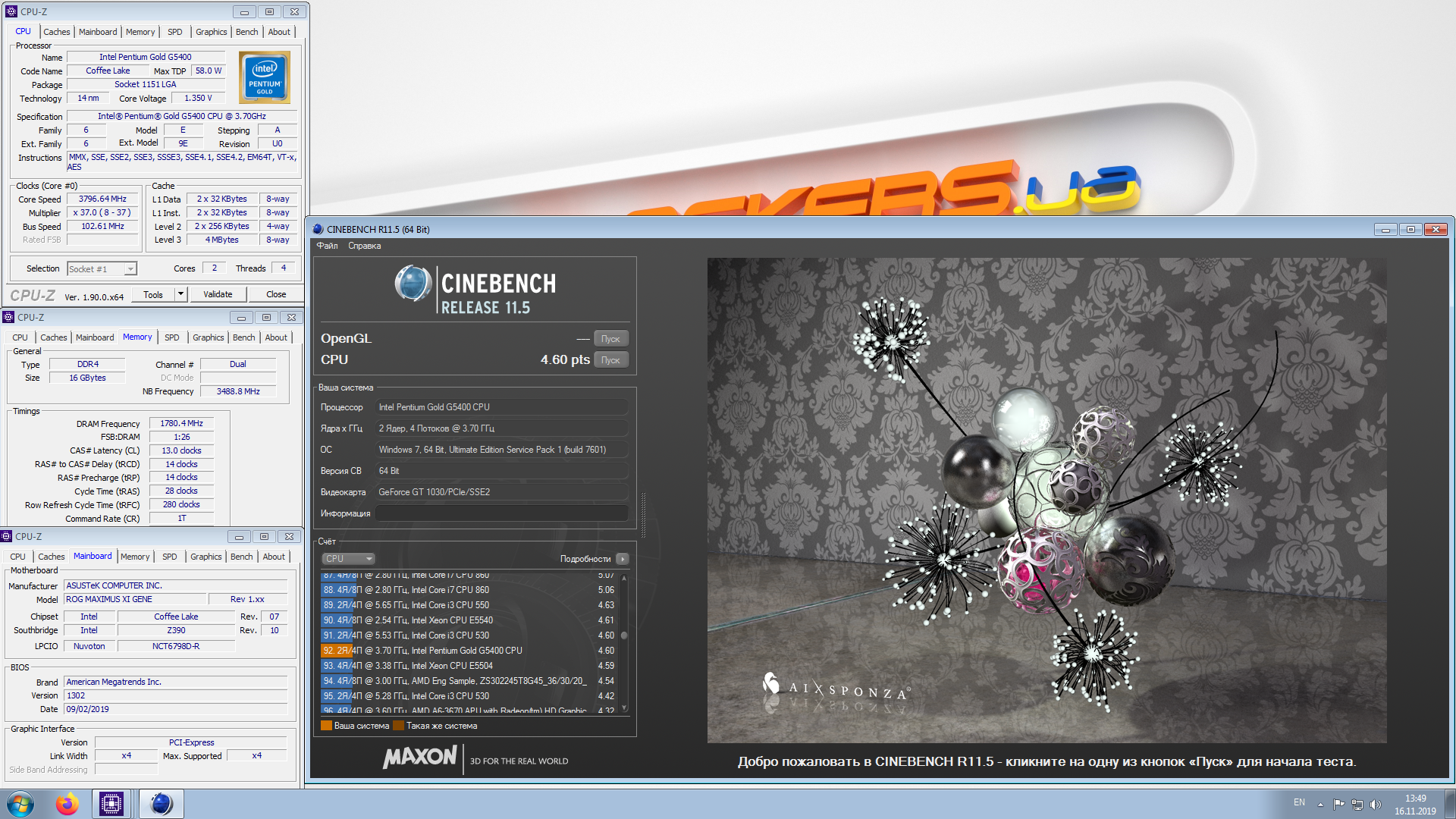This screenshot has width=1456, height=819.
Task: Open the Caches tab in top CPU-Z window
Action: [56, 32]
